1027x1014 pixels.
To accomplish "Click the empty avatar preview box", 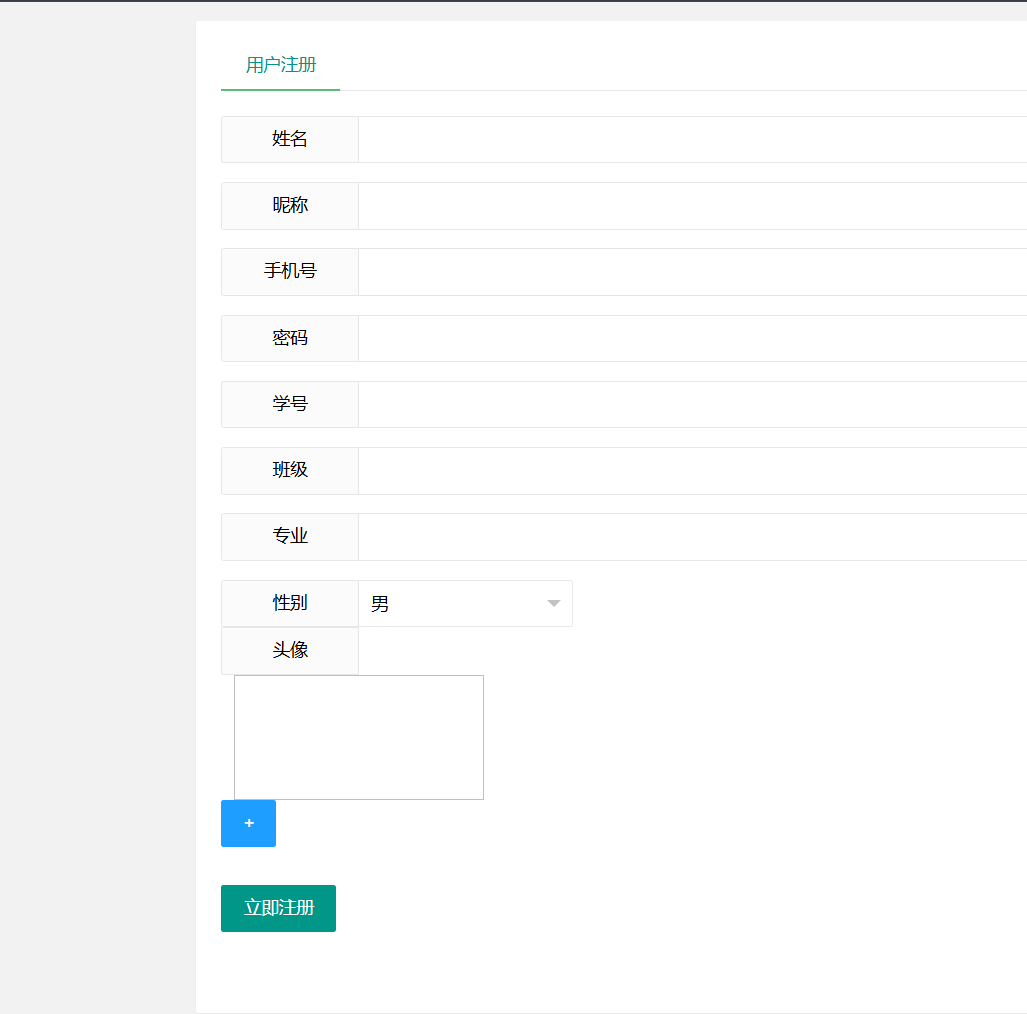I will point(359,737).
